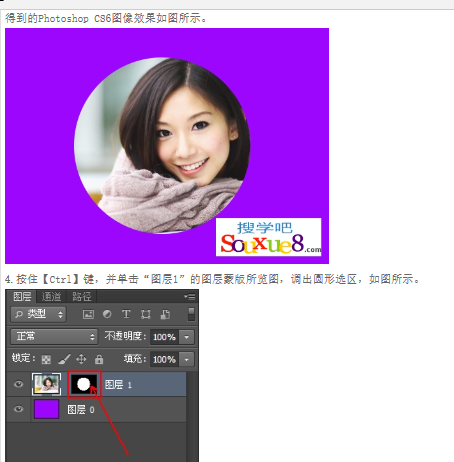Viewport: 454px width, 462px height.
Task: Switch to the 通道 tab
Action: pos(51,296)
